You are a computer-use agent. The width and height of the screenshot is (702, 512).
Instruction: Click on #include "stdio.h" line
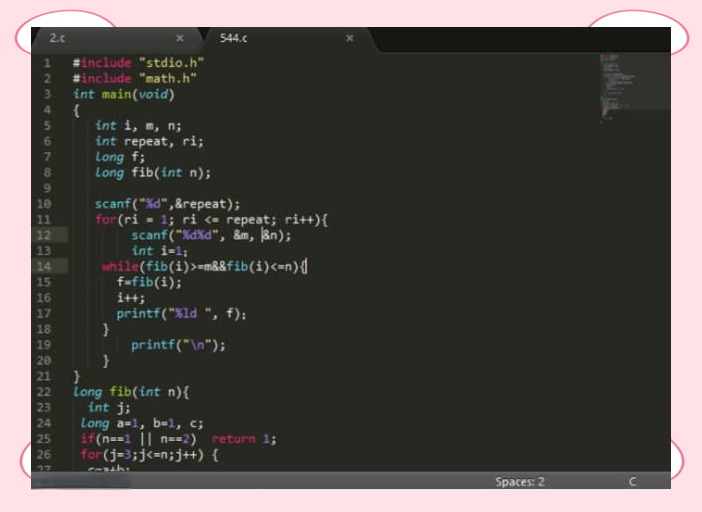(x=138, y=63)
